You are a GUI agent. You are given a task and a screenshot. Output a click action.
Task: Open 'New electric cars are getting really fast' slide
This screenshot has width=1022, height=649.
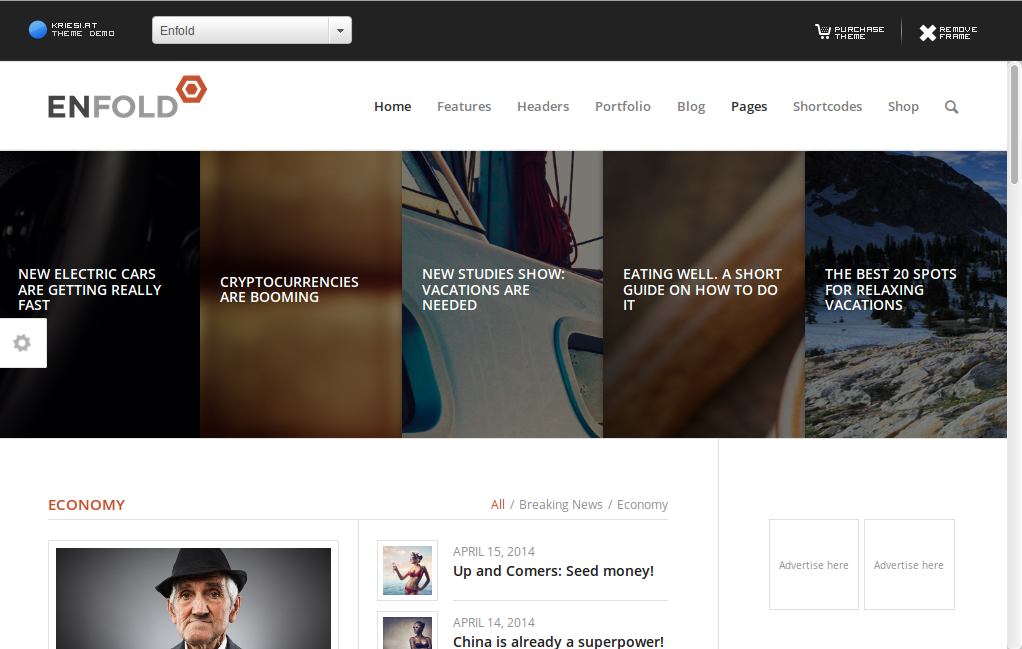click(100, 295)
